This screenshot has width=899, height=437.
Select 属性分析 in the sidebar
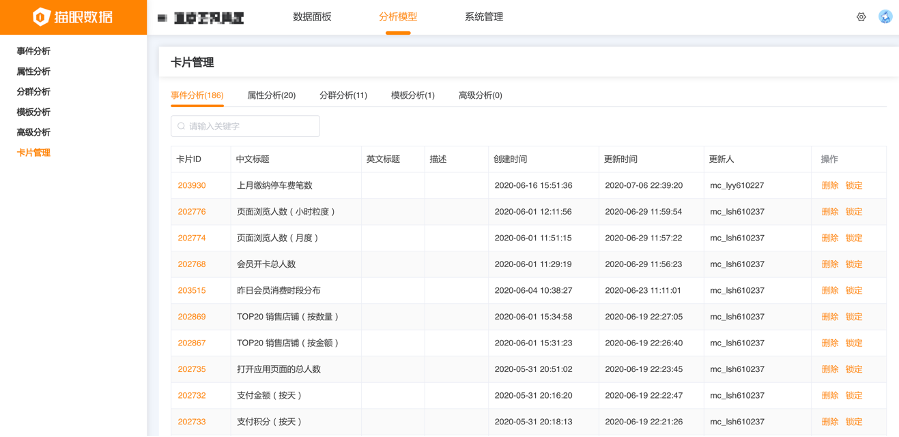click(x=33, y=71)
